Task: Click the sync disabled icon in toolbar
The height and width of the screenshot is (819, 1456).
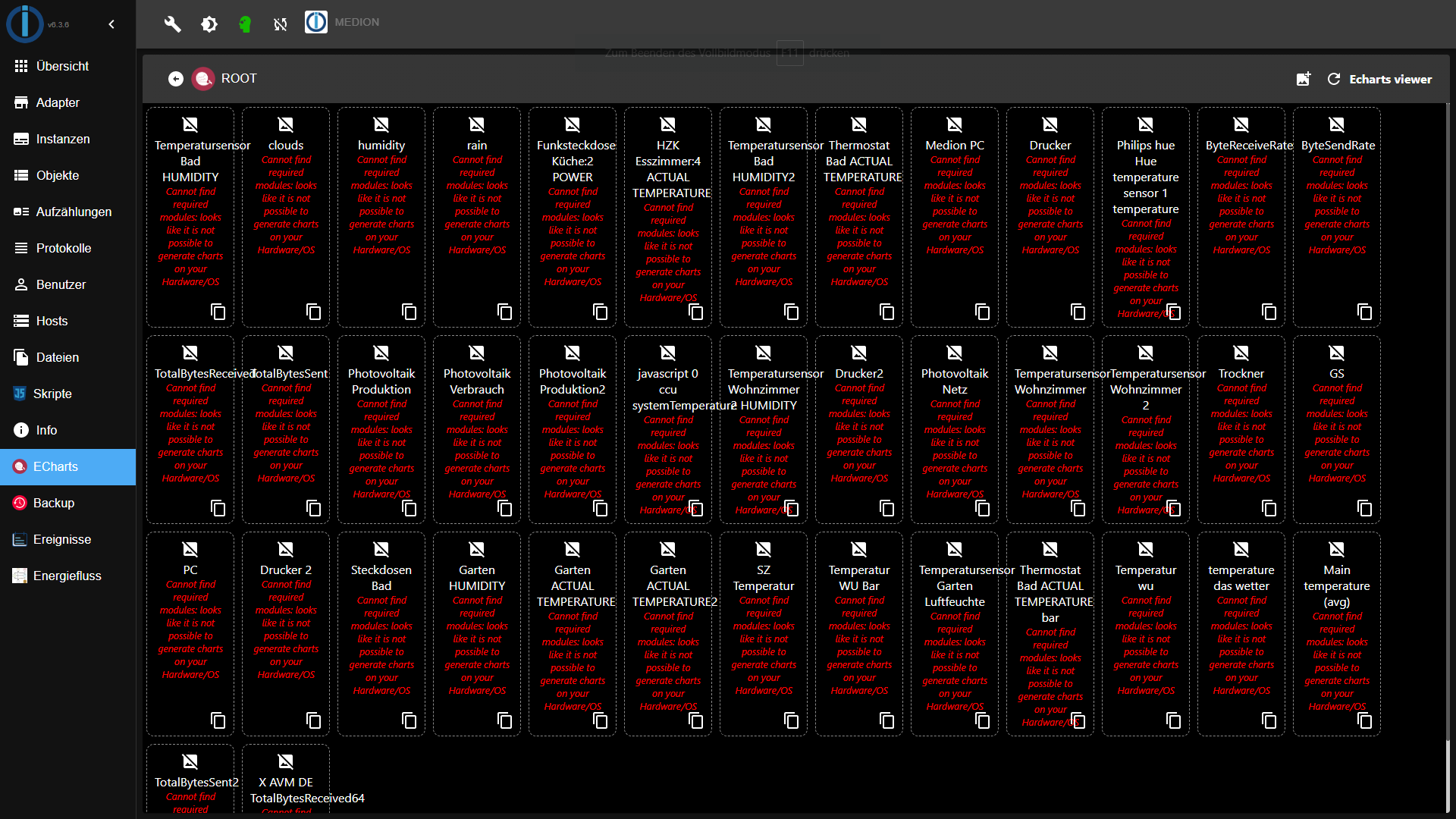Action: pos(281,24)
